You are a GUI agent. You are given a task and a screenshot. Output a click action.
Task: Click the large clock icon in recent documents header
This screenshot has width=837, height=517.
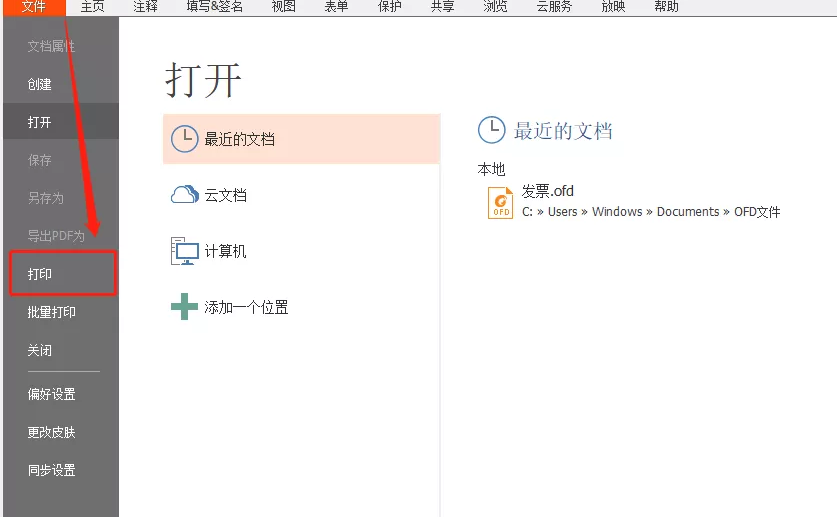click(x=491, y=130)
